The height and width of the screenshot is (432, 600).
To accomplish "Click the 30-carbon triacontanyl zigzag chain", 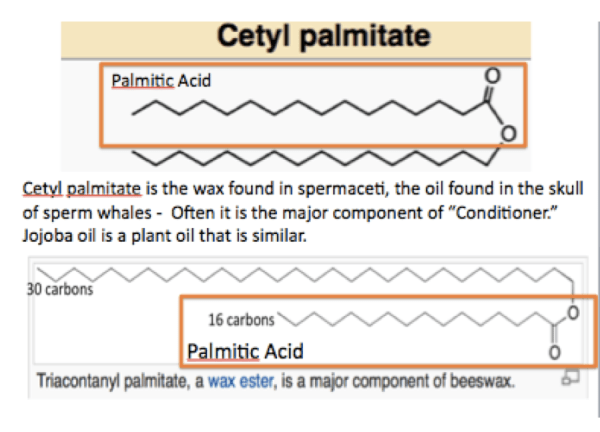I will click(x=300, y=274).
